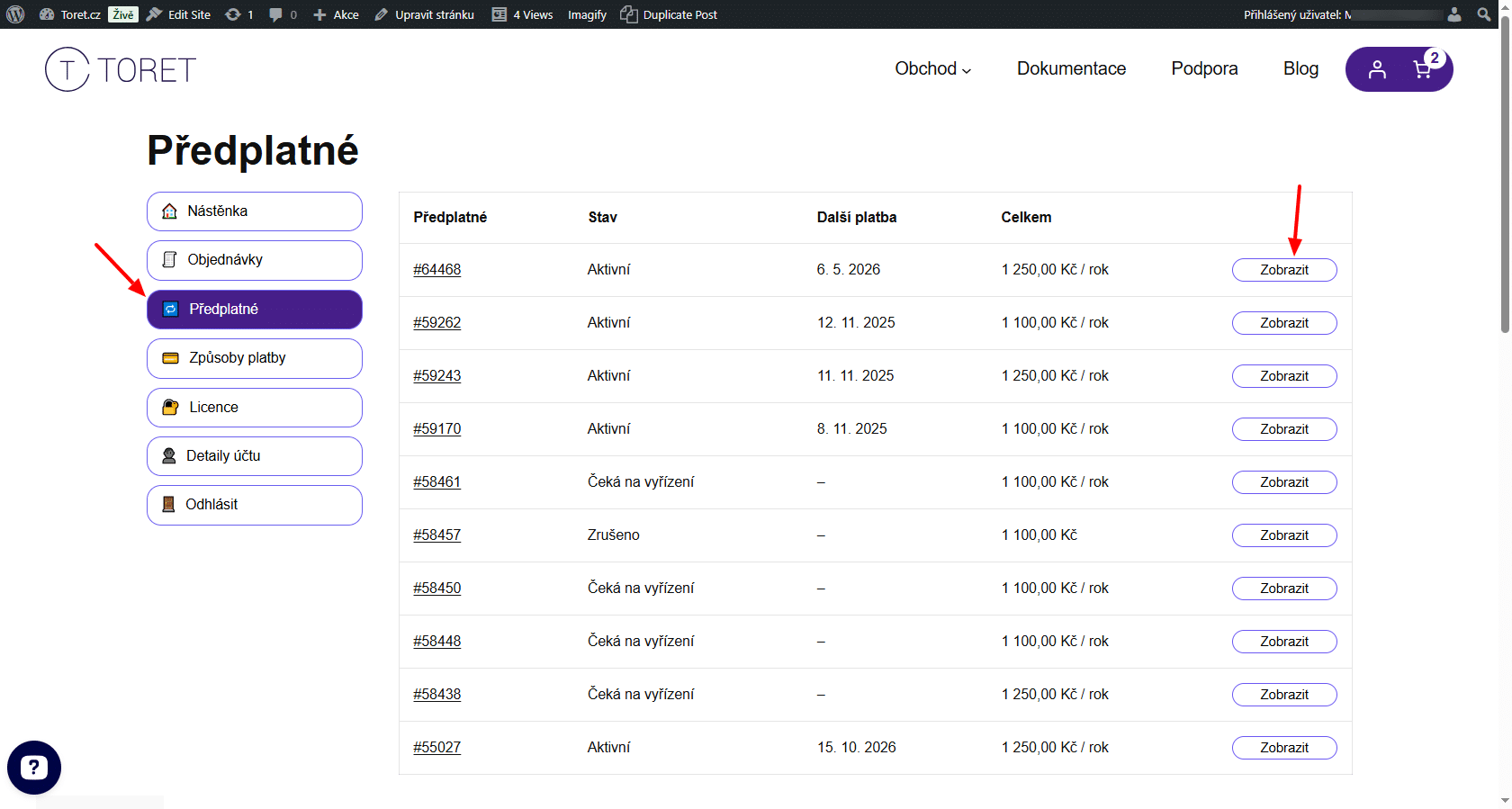Screen dimensions: 1512x809
Task: Click Zobrazit for cancelled subscription #58457
Action: [x=1283, y=535]
